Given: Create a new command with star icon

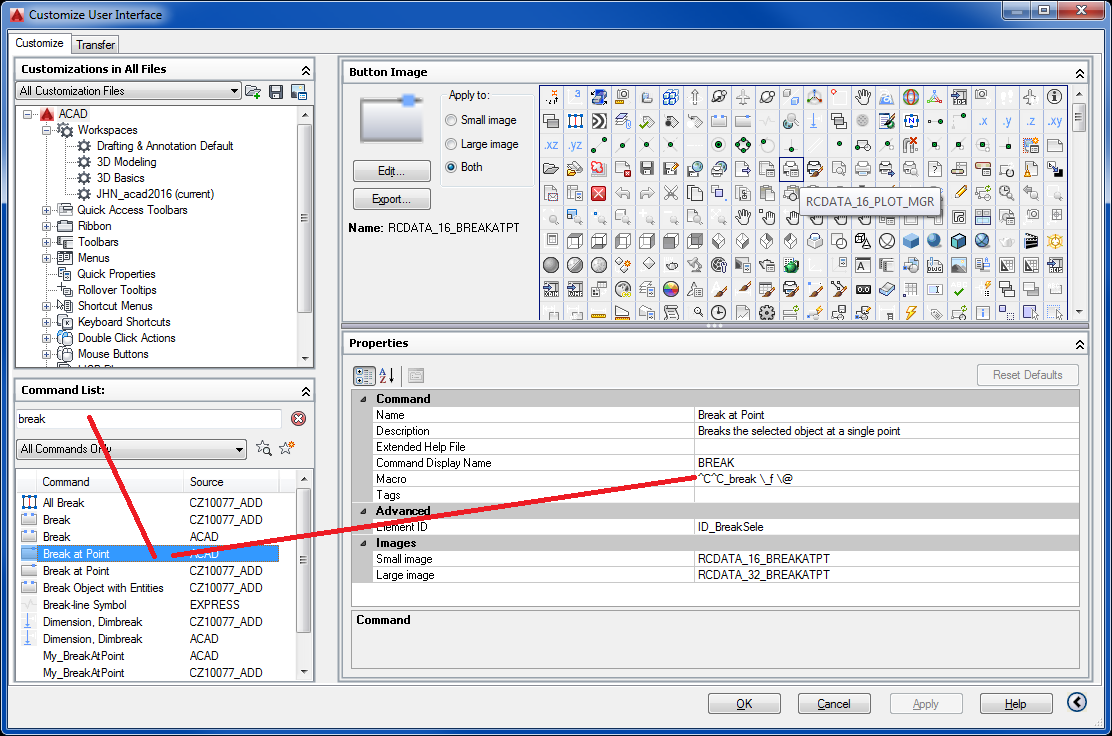Looking at the screenshot, I should (x=287, y=448).
